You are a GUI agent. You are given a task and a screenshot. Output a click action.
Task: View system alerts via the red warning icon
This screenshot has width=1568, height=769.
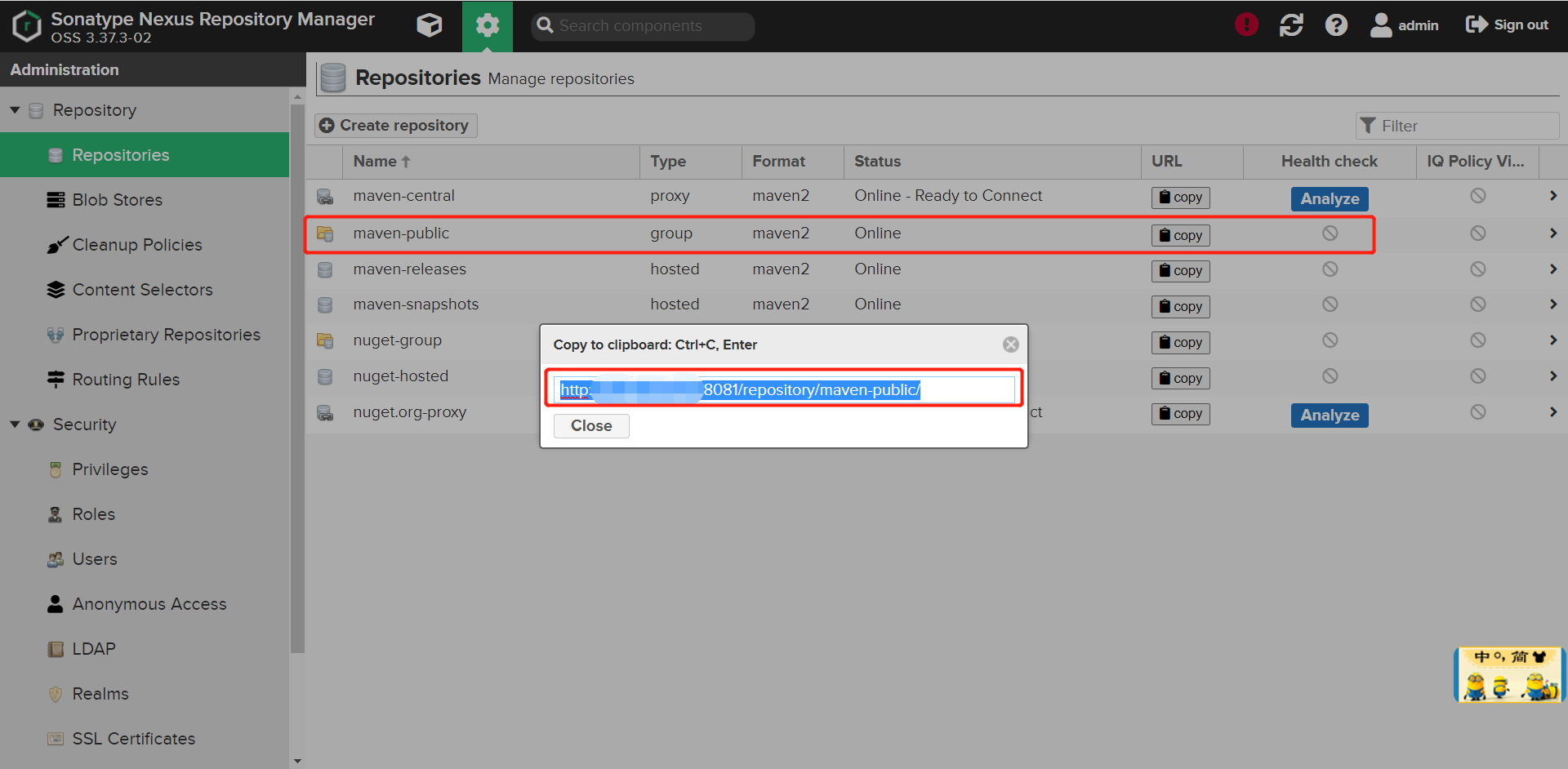[x=1246, y=24]
